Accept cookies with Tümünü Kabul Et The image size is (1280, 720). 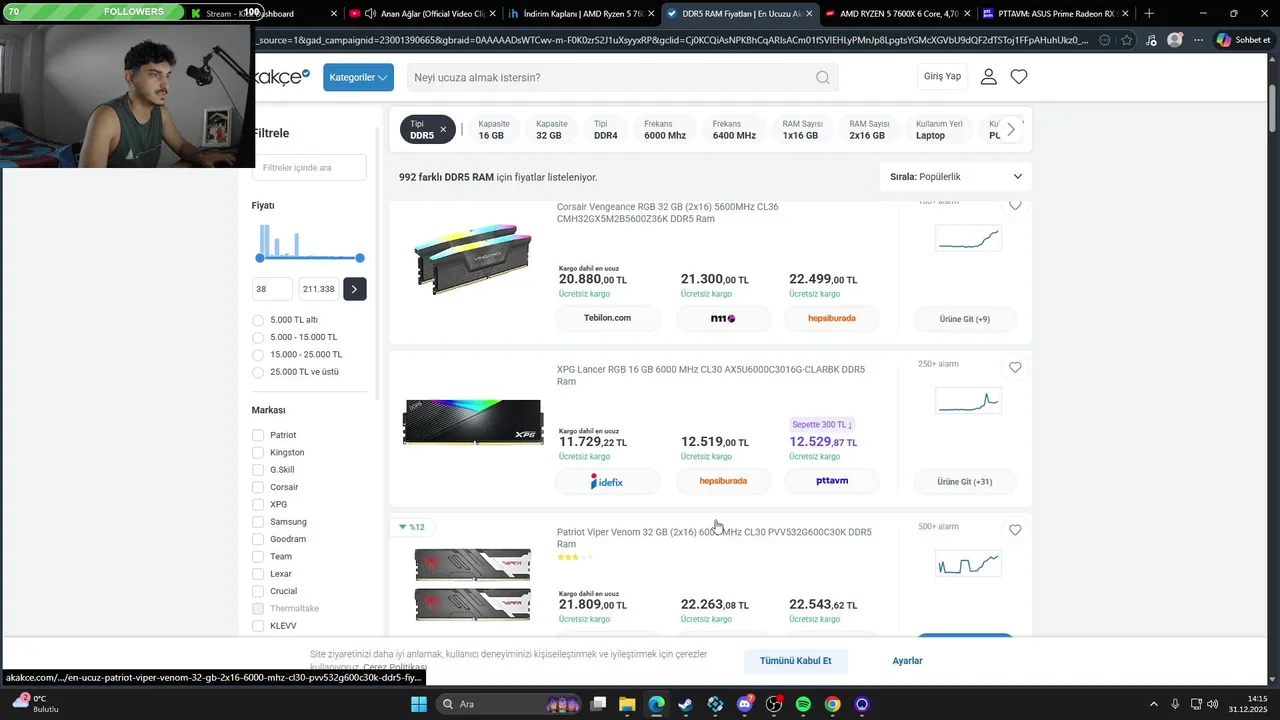(795, 661)
